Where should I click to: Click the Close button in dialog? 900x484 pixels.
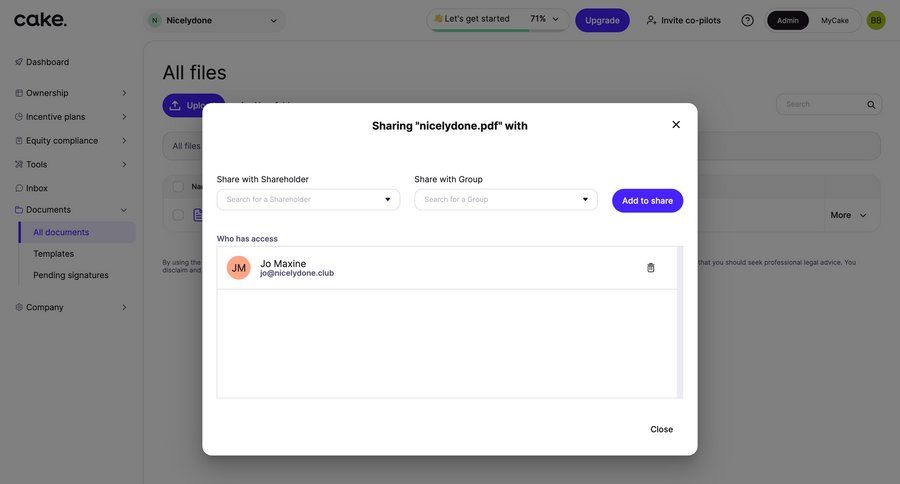click(x=661, y=430)
